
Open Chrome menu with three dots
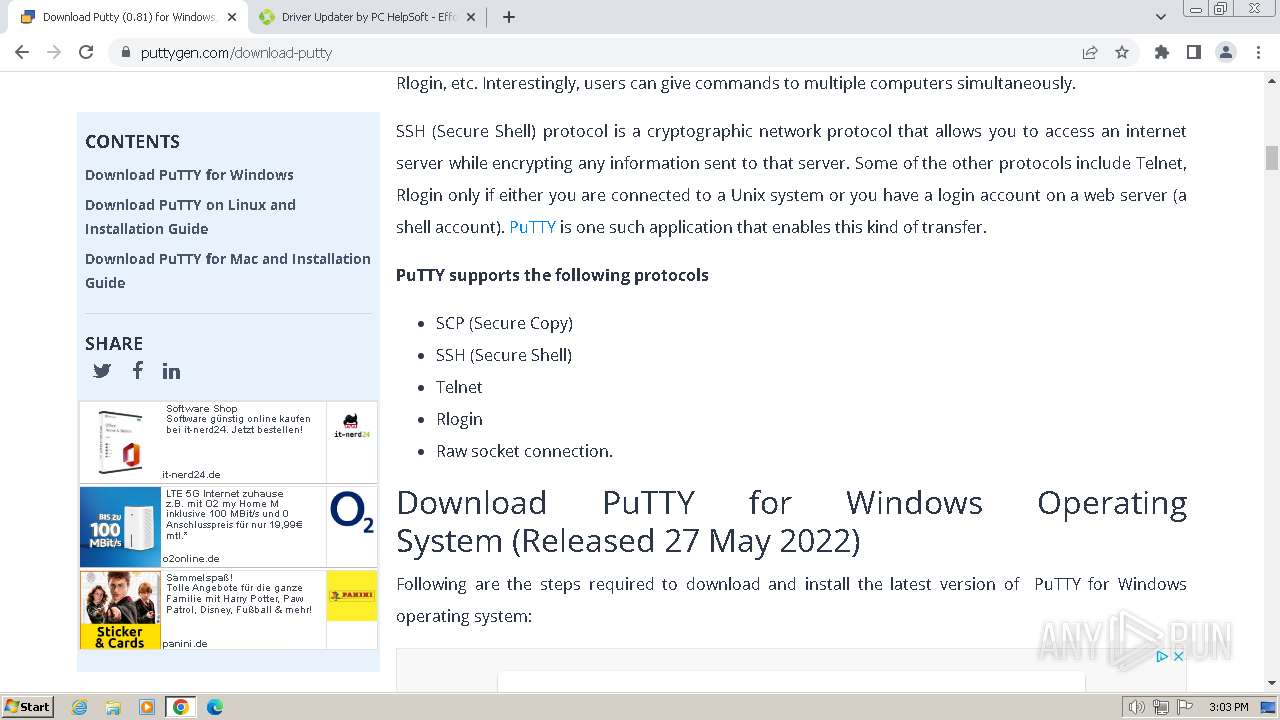click(1258, 53)
